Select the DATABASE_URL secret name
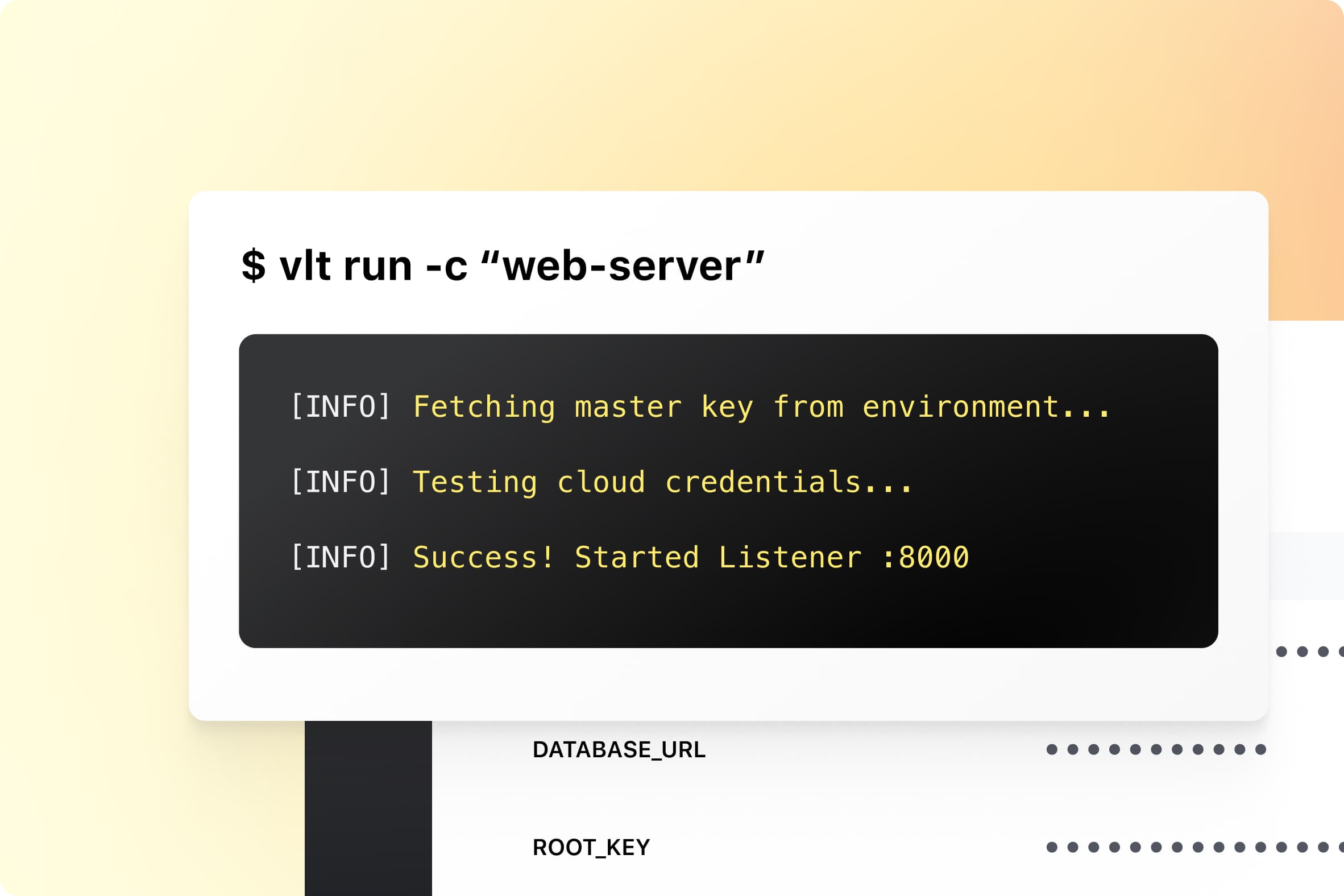 pyautogui.click(x=619, y=750)
